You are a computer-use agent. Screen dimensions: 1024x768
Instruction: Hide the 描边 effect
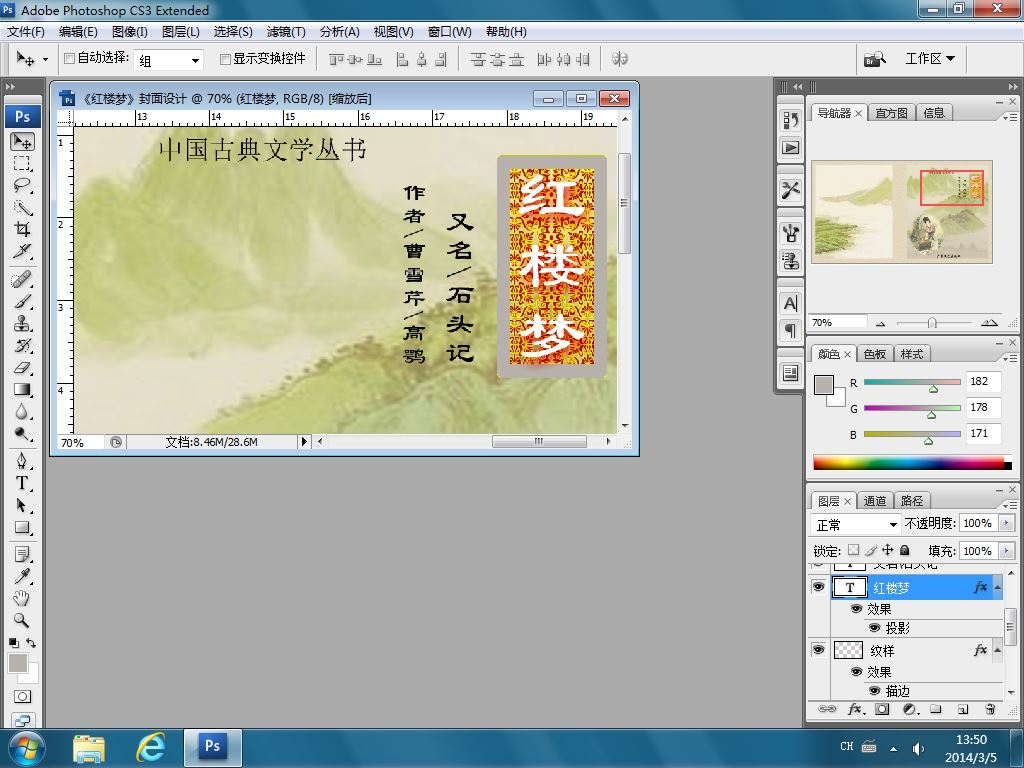[x=874, y=690]
